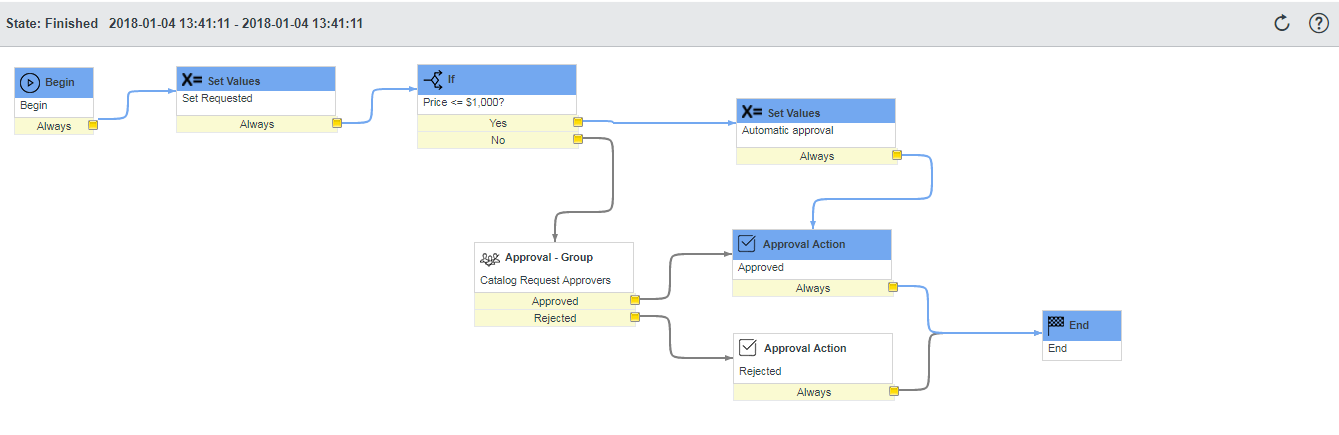
Task: Click the 'Yes' condition row
Action: [497, 123]
